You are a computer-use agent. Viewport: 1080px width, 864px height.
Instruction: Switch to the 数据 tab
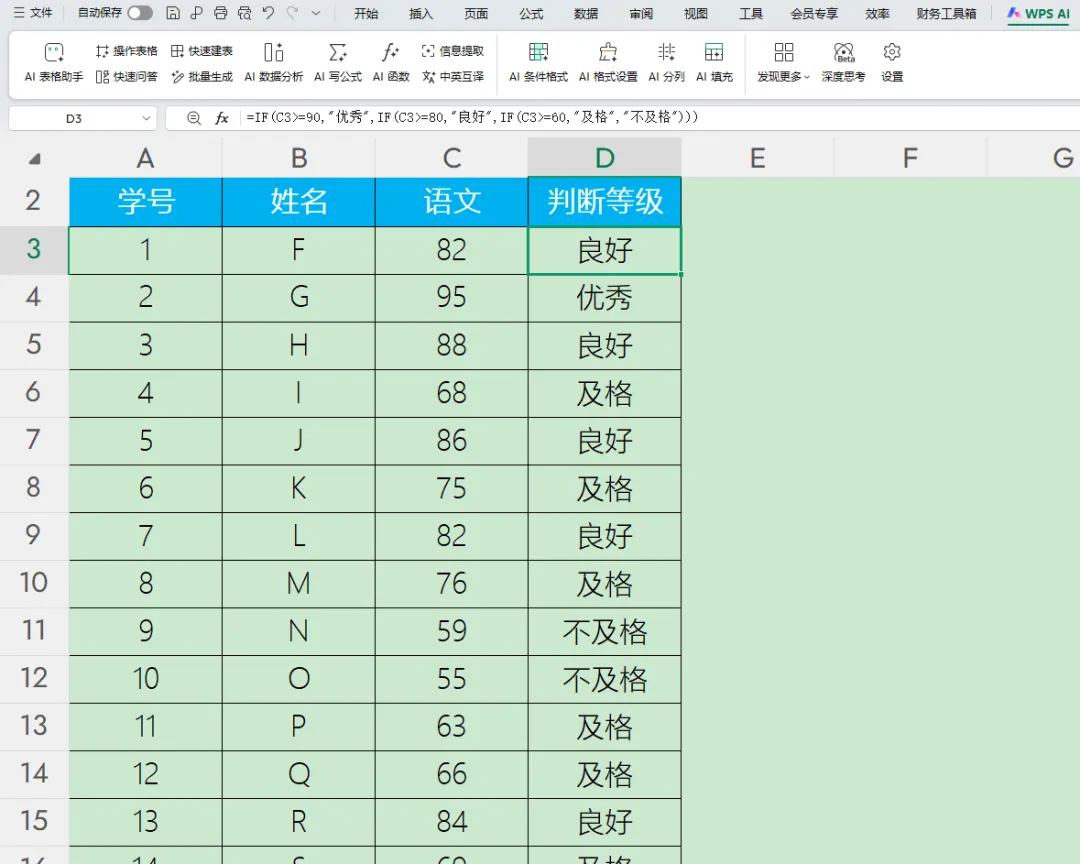point(586,14)
